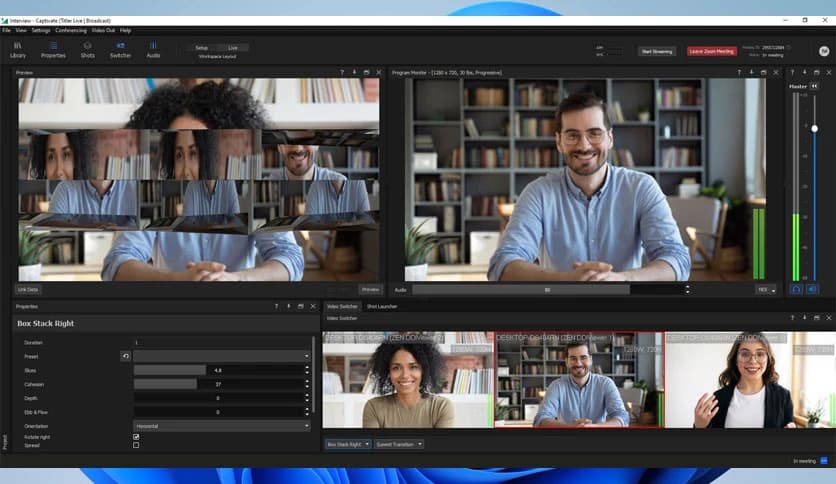Open the Audio toolbar icon
Viewport: 836px width, 484px height.
(x=153, y=50)
